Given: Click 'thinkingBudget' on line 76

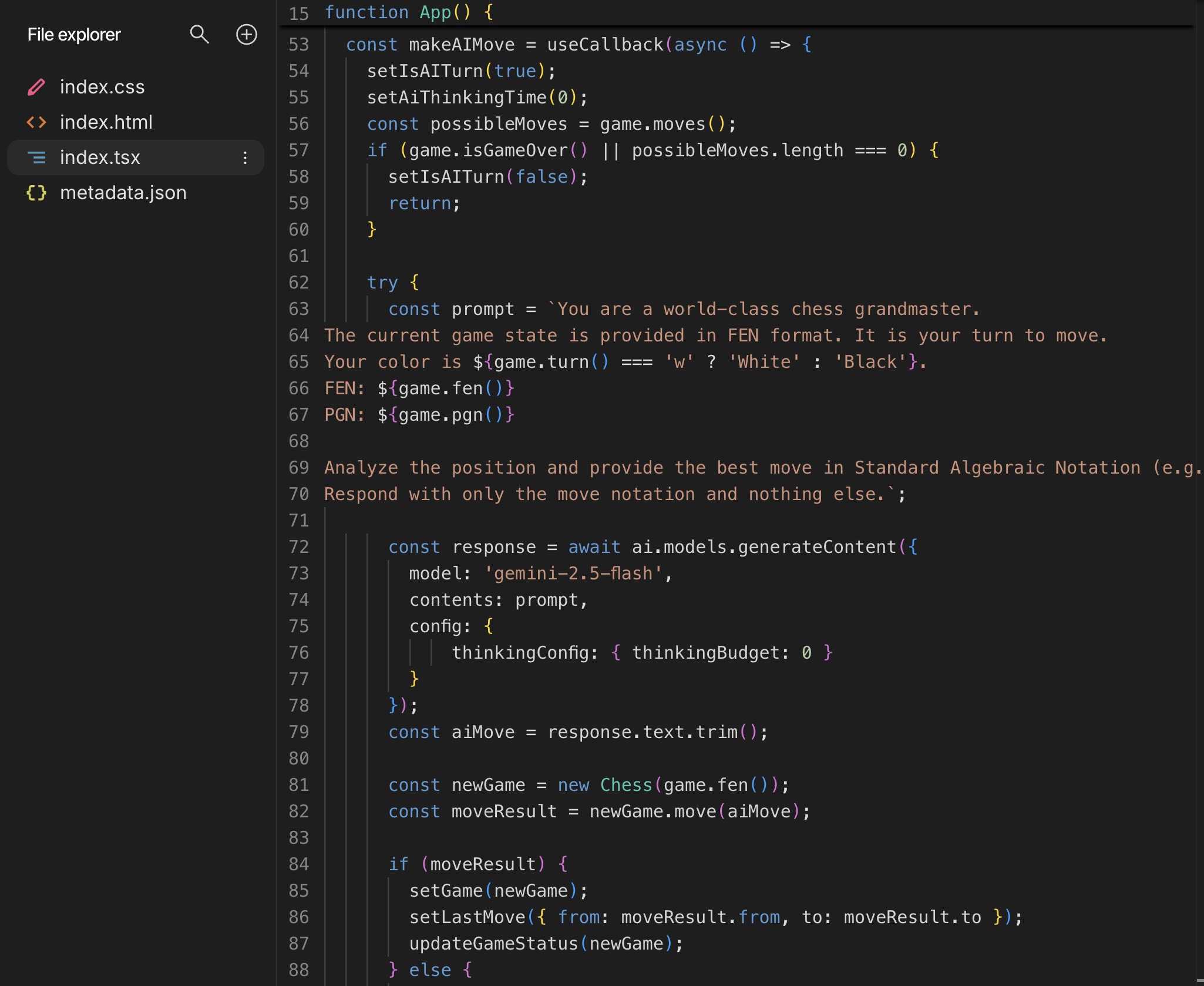Looking at the screenshot, I should pos(705,653).
